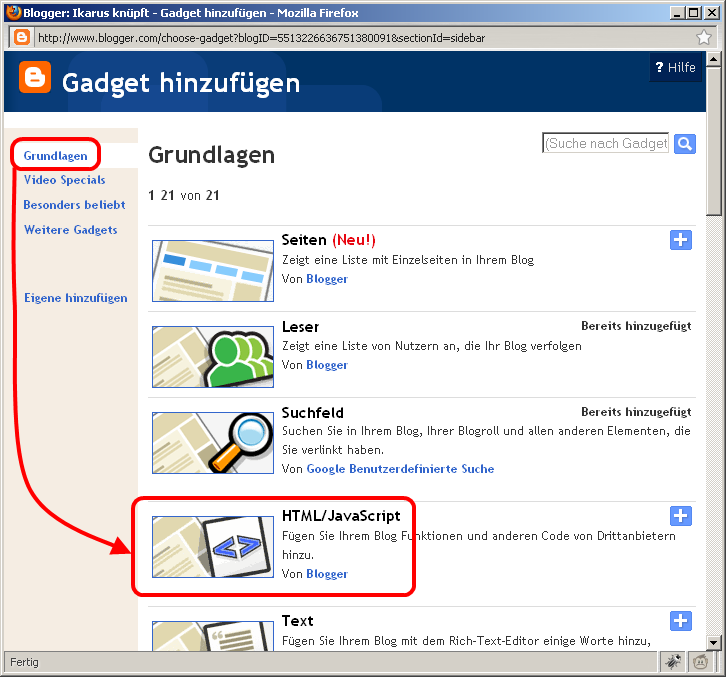Click 'Zeigt eine Liste mit Einzelseiten' description
Screen dimensions: 726x677
click(x=408, y=260)
